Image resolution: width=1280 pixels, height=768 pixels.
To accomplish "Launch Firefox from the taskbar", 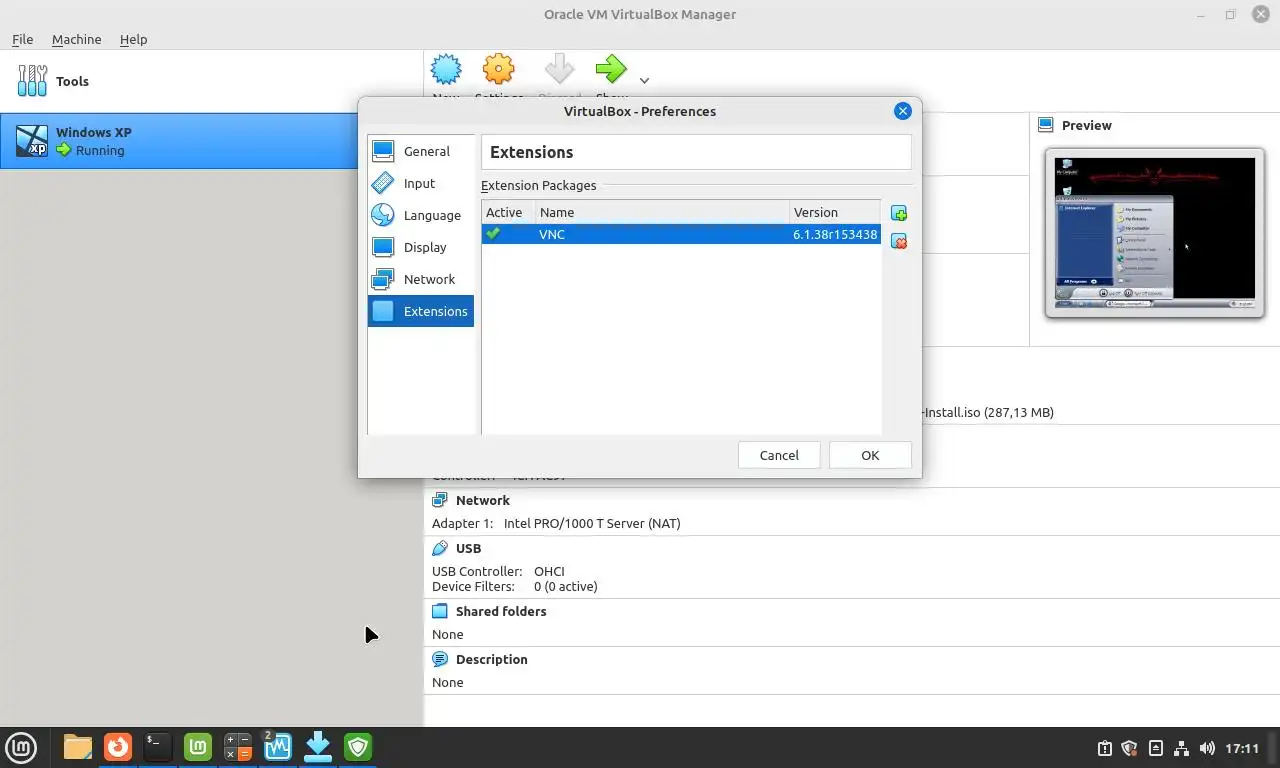I will point(118,747).
